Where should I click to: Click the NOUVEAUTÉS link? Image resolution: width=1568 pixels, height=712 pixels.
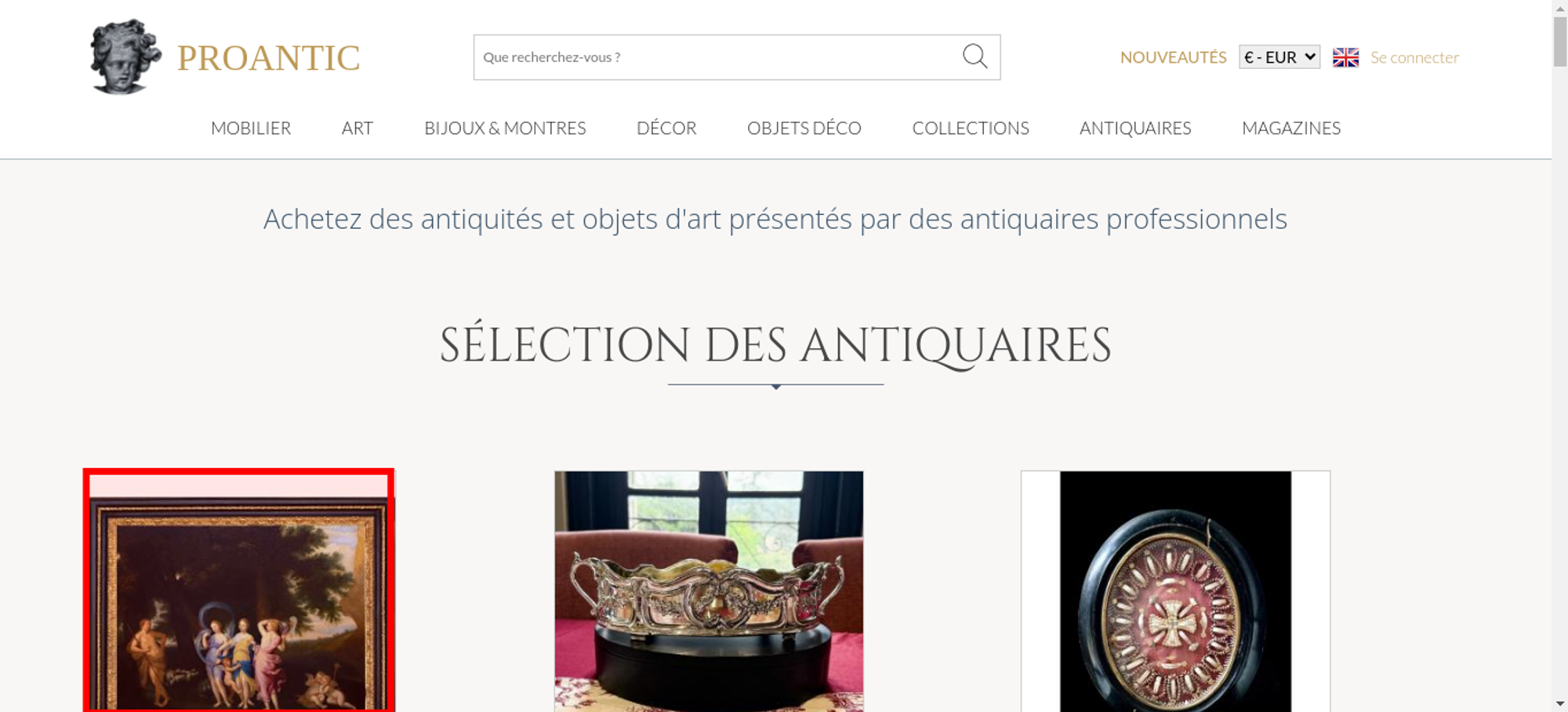(x=1173, y=57)
